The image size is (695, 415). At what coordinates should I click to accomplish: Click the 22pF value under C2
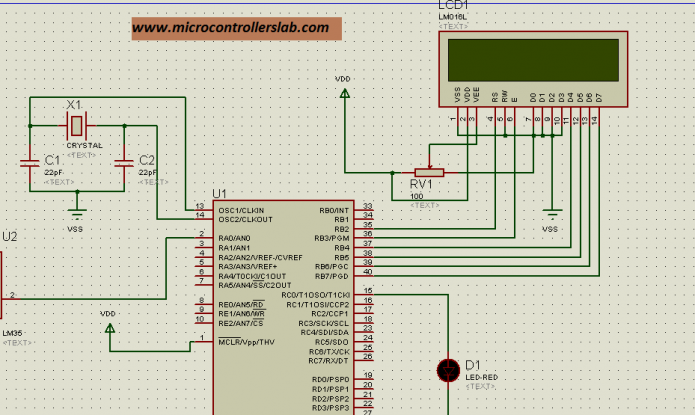148,172
